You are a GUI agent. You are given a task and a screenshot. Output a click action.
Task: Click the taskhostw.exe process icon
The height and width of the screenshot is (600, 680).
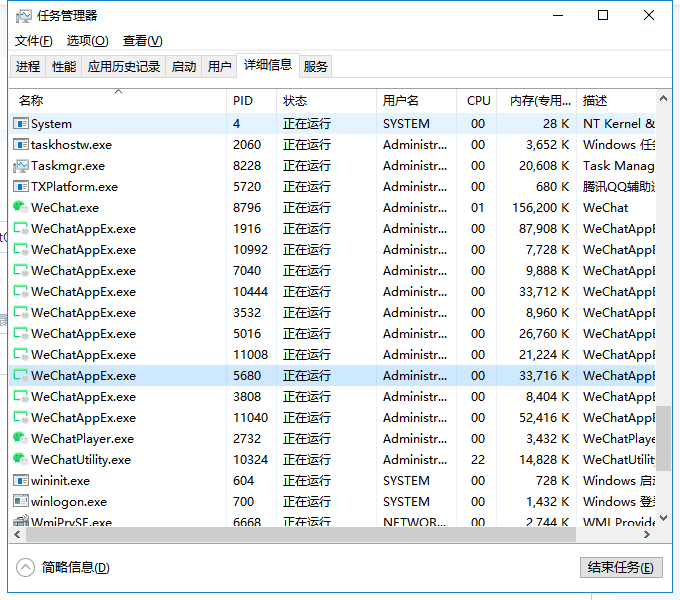[20, 145]
